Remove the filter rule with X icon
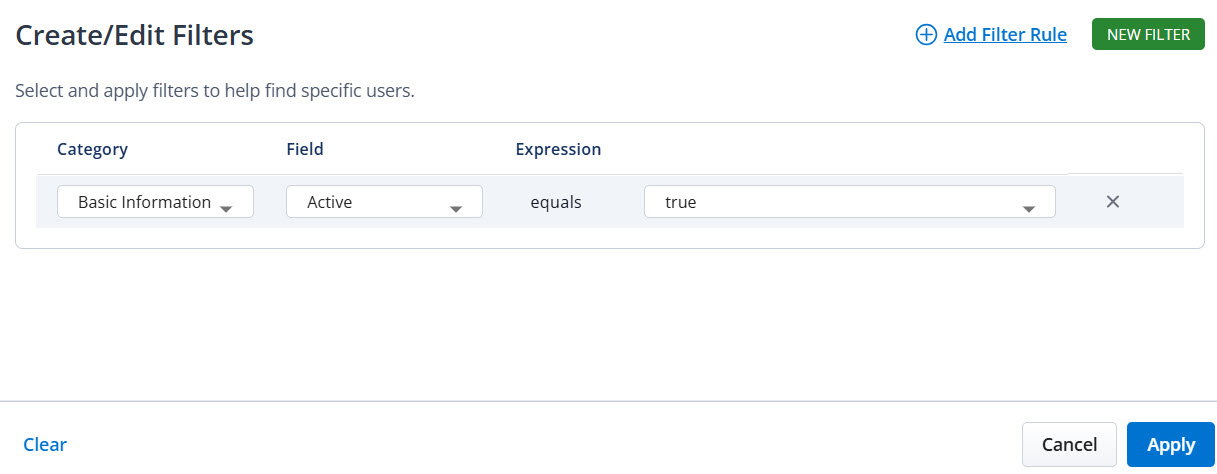 click(x=1112, y=202)
